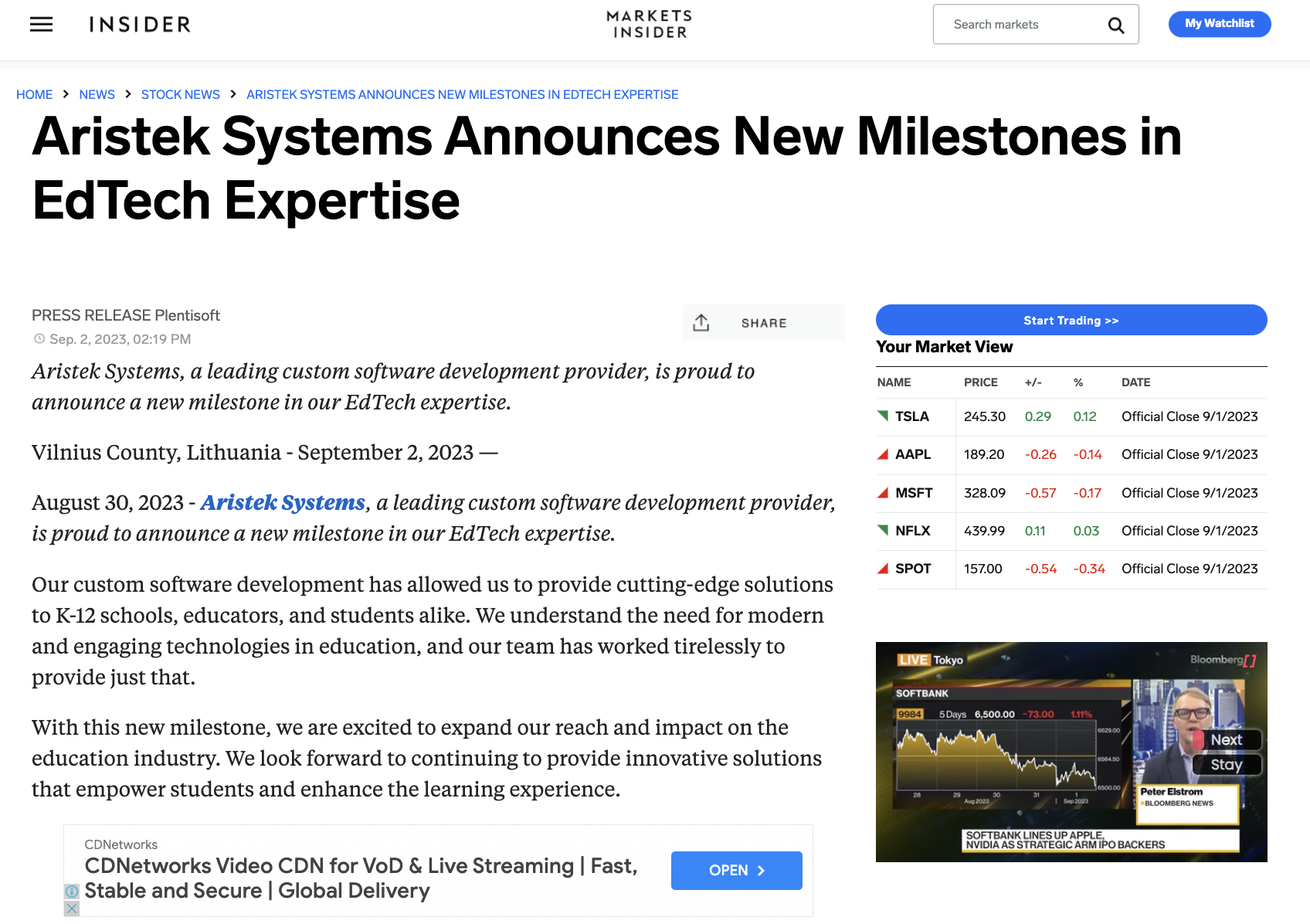
Task: Focus the Search markets field
Action: [x=1035, y=25]
